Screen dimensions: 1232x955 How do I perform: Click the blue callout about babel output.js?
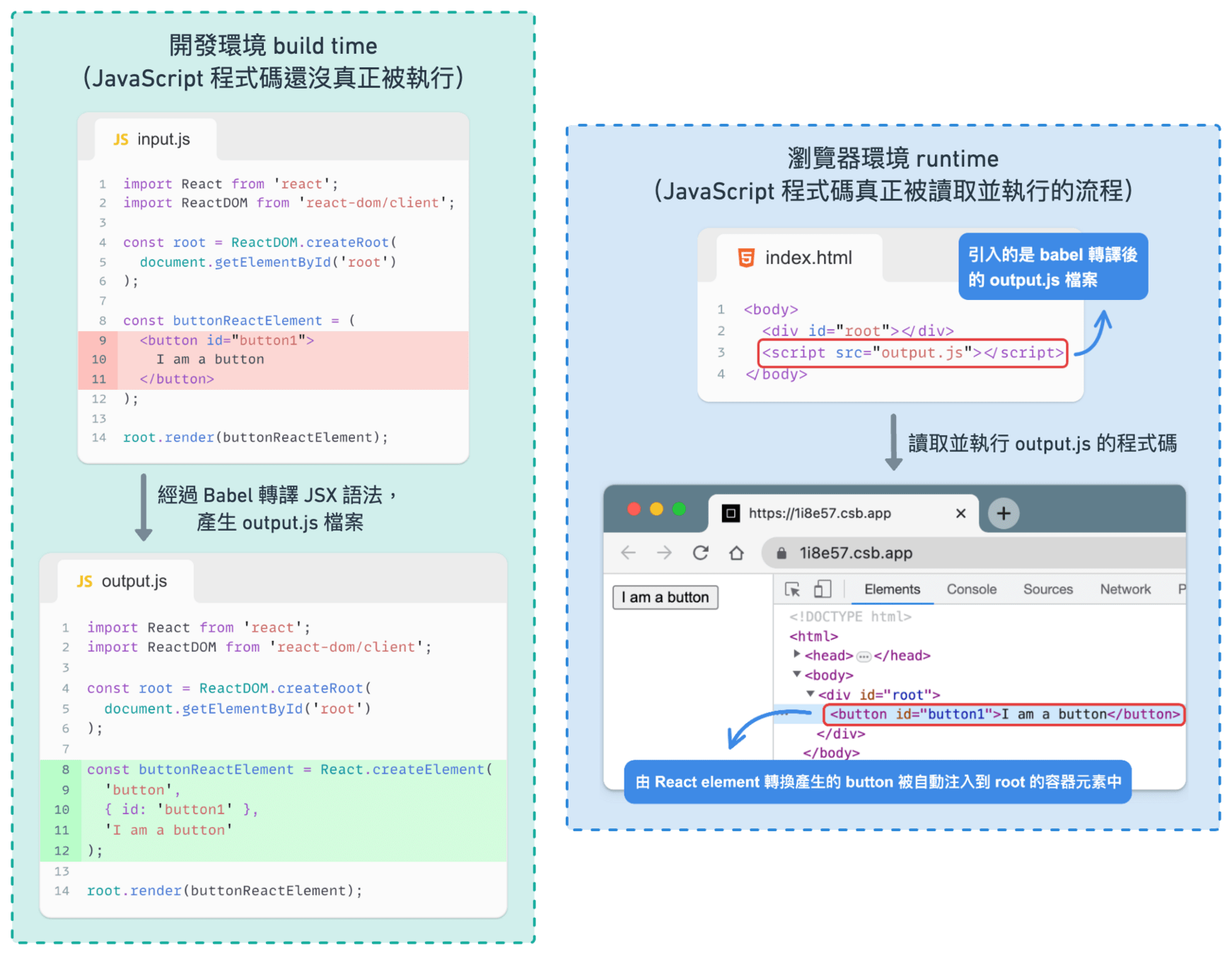[x=1053, y=267]
